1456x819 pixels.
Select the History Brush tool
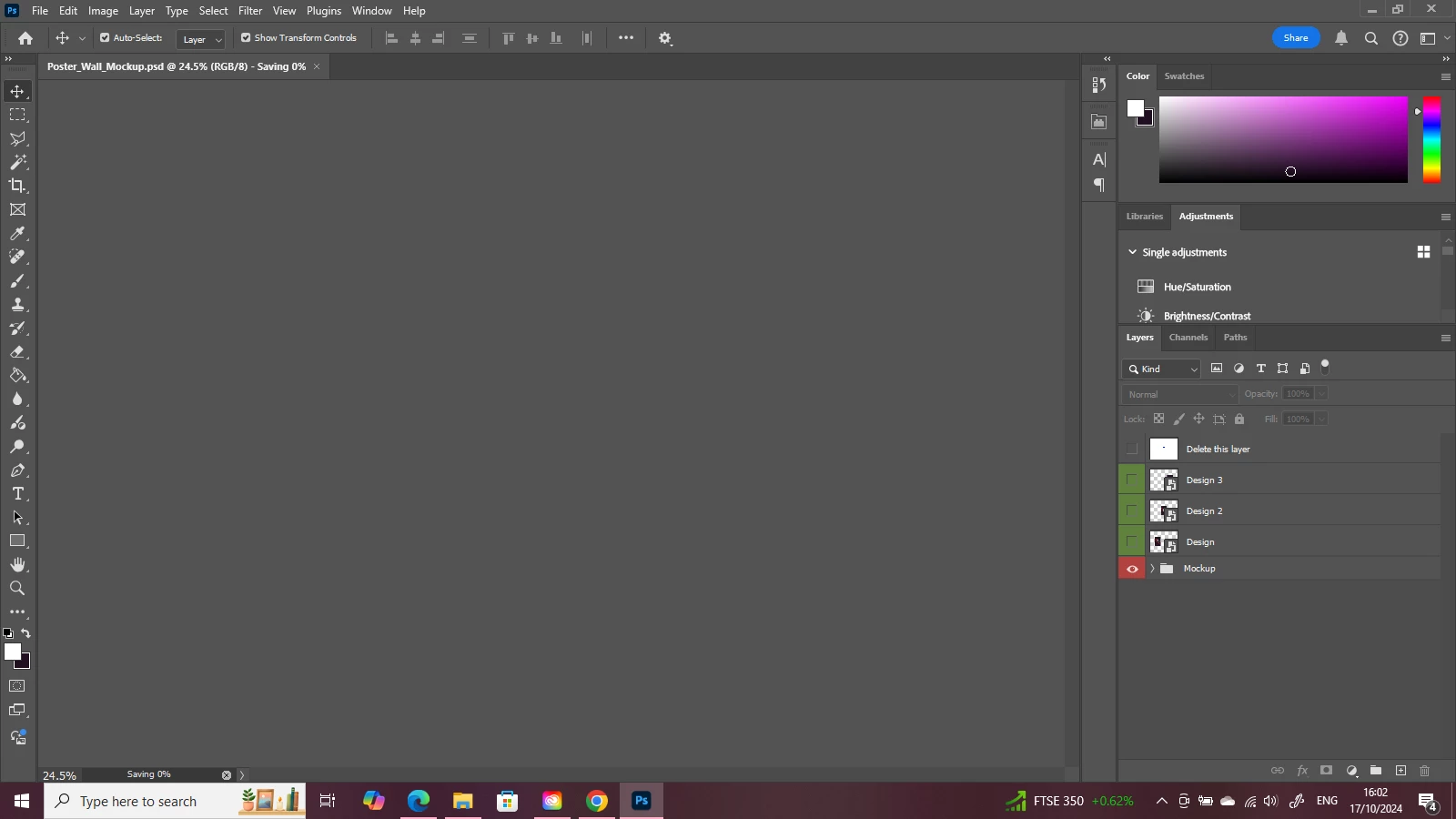[17, 328]
